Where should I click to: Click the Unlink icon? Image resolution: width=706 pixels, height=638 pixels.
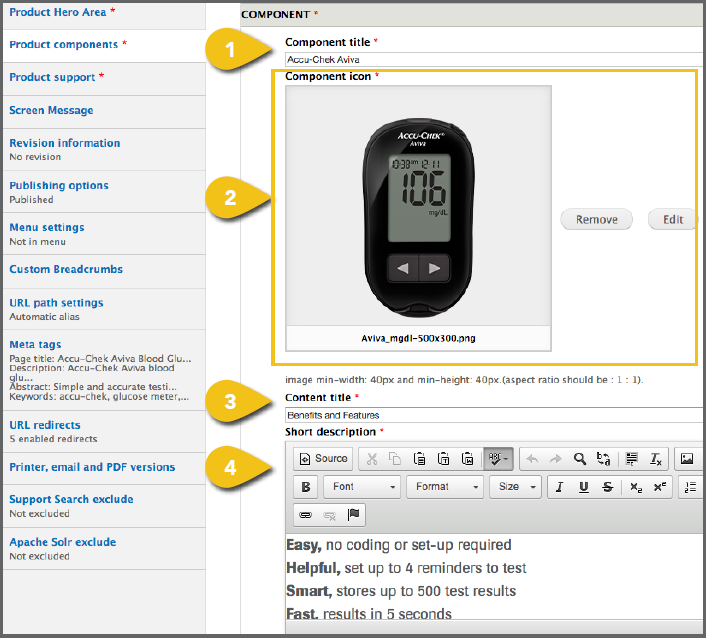pos(330,515)
